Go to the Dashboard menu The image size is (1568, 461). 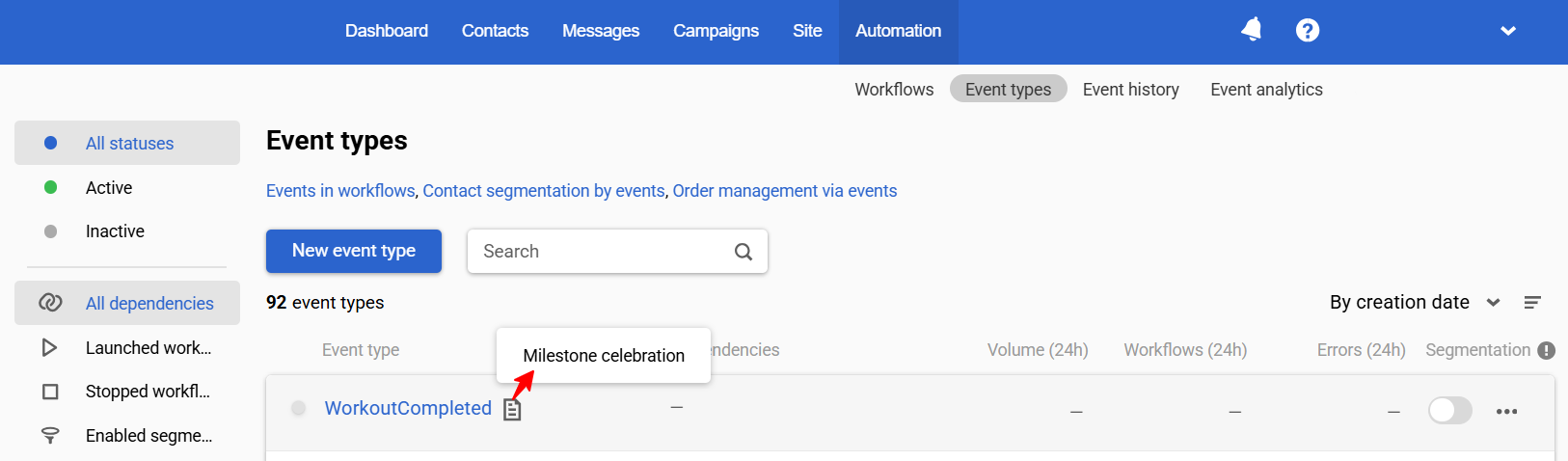click(387, 31)
